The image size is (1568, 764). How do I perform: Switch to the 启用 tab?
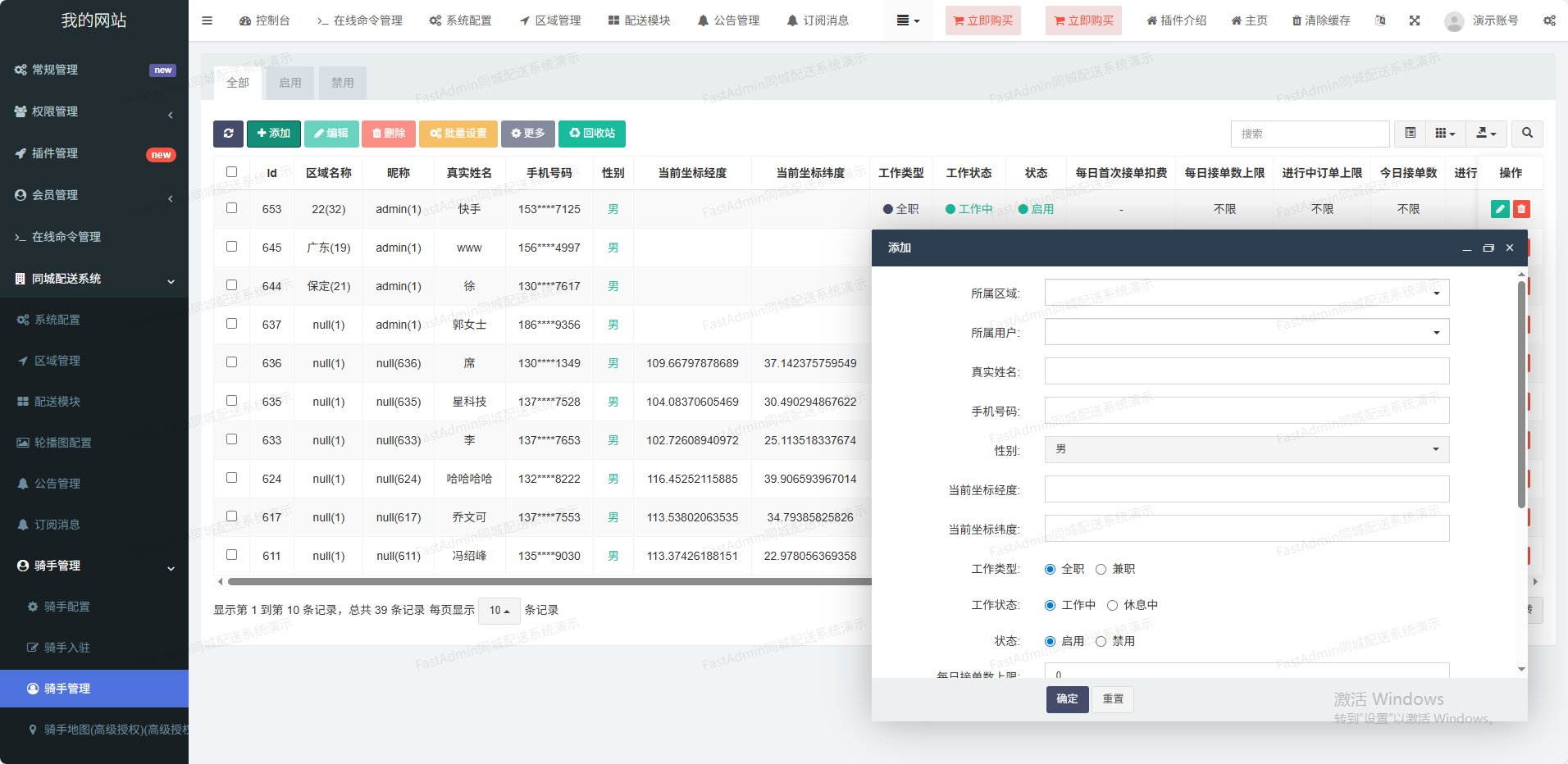click(x=289, y=83)
